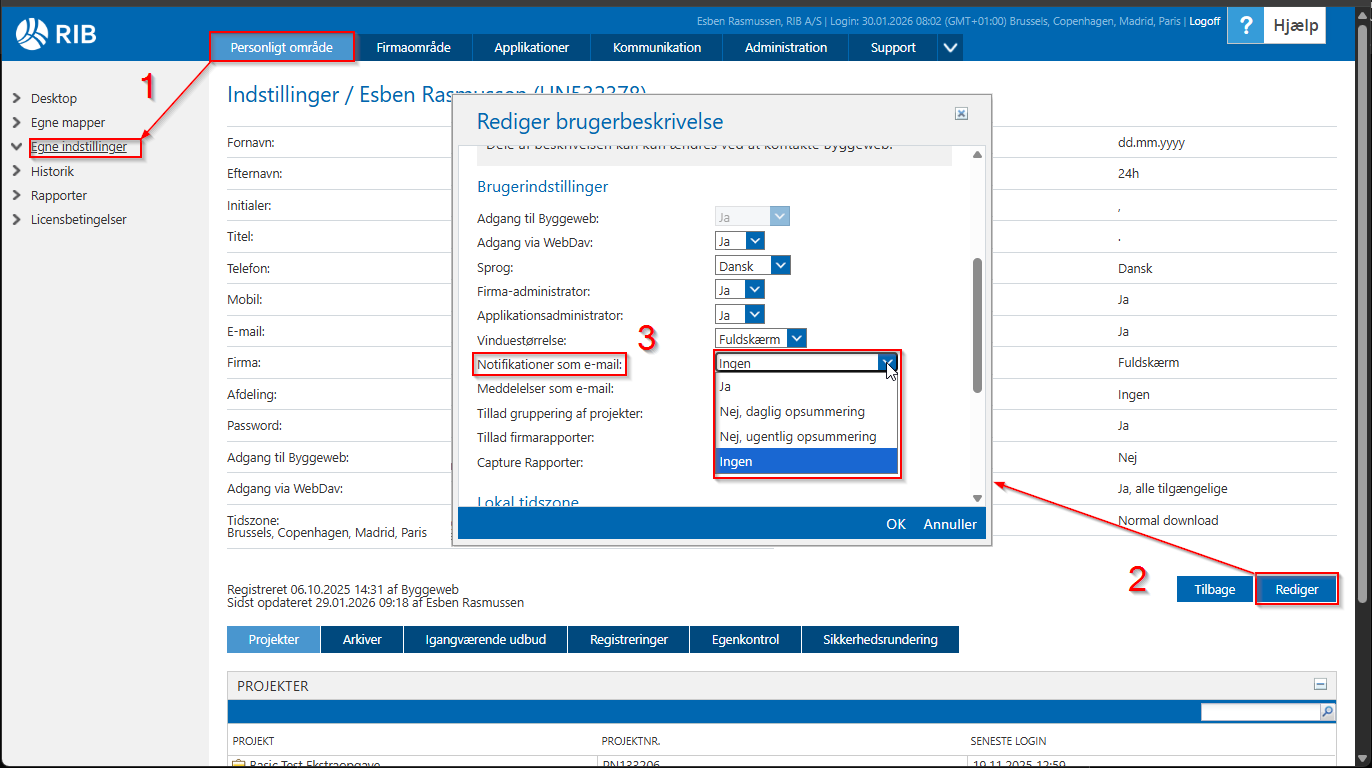Click Annuller in the dialog
Image resolution: width=1372 pixels, height=768 pixels.
click(x=950, y=524)
